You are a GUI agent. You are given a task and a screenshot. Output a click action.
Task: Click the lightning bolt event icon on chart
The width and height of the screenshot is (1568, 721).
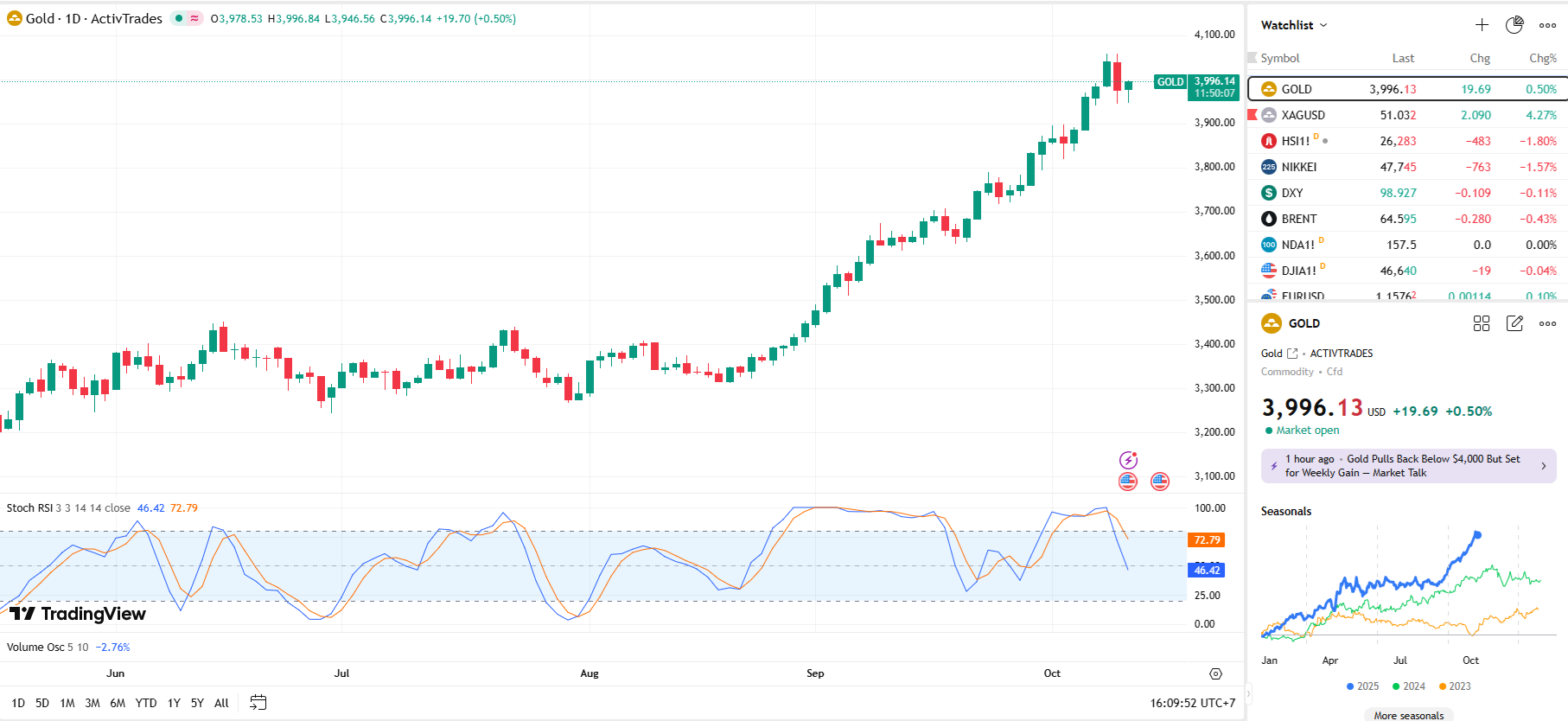pos(1128,460)
